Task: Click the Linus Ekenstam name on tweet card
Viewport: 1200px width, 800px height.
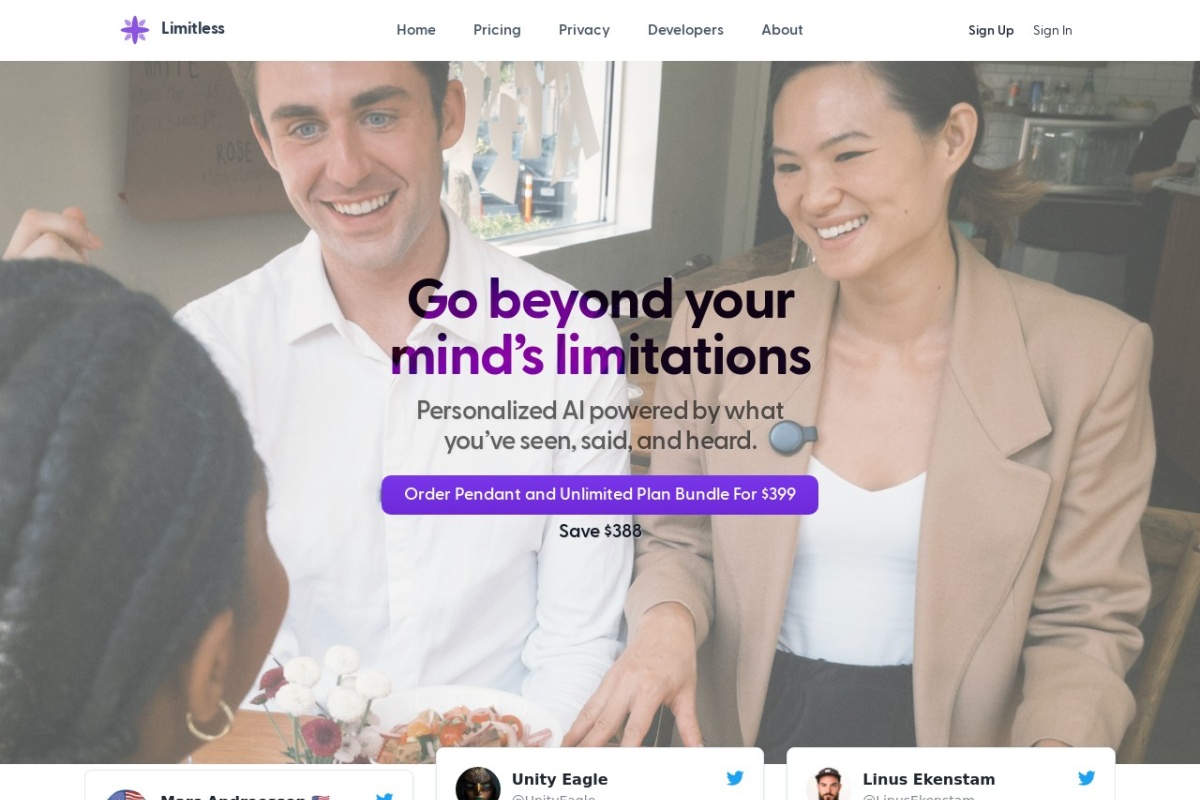Action: (x=929, y=779)
